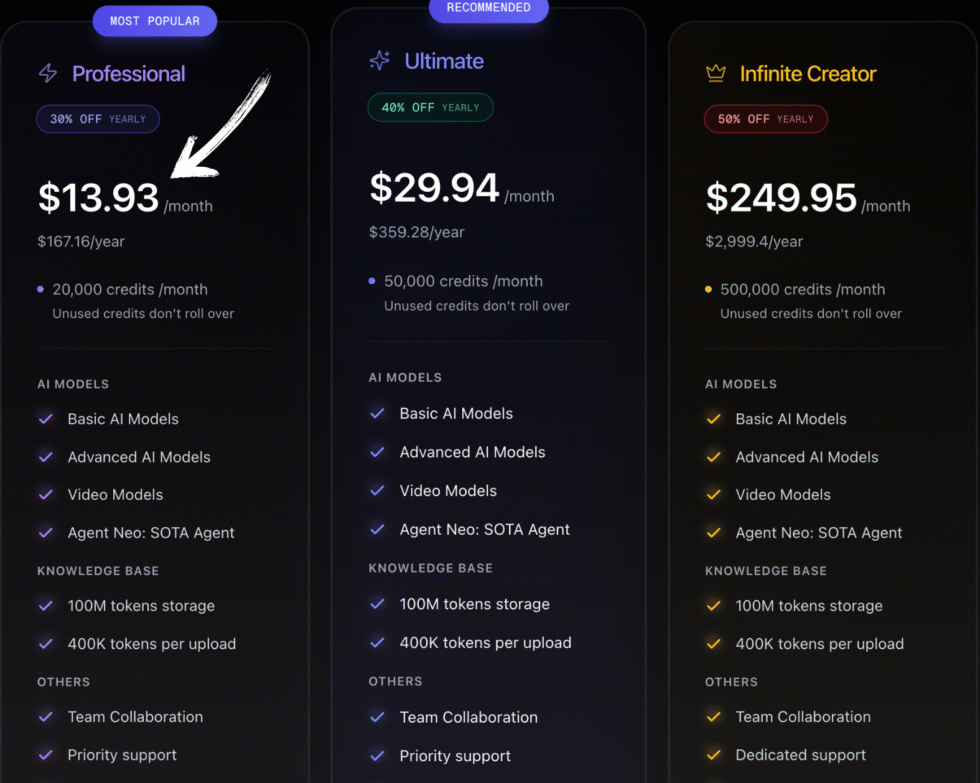Select the Ultimate plan sparkle icon
The width and height of the screenshot is (980, 783).
[378, 62]
